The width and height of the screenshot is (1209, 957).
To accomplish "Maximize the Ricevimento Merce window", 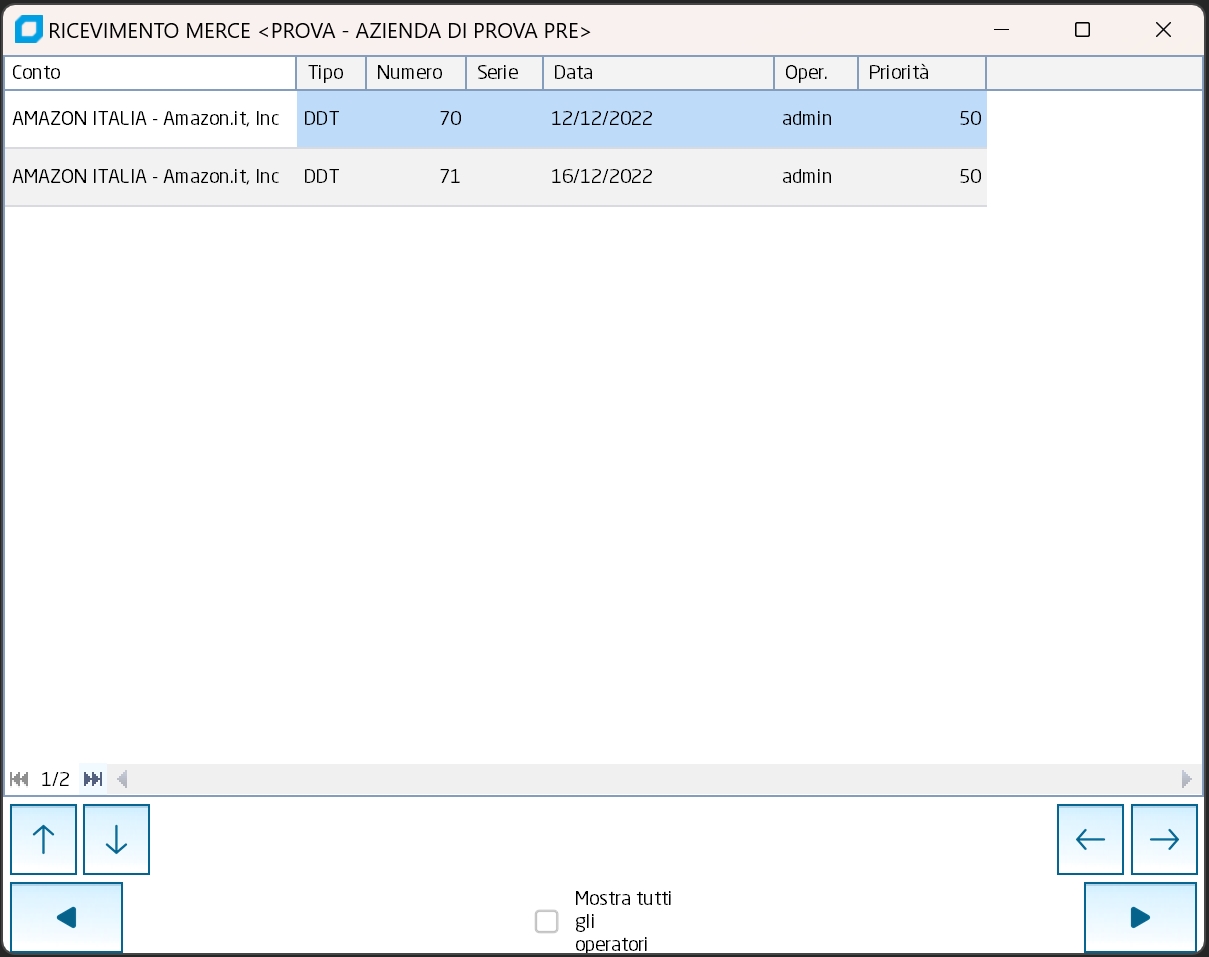I will 1082,30.
